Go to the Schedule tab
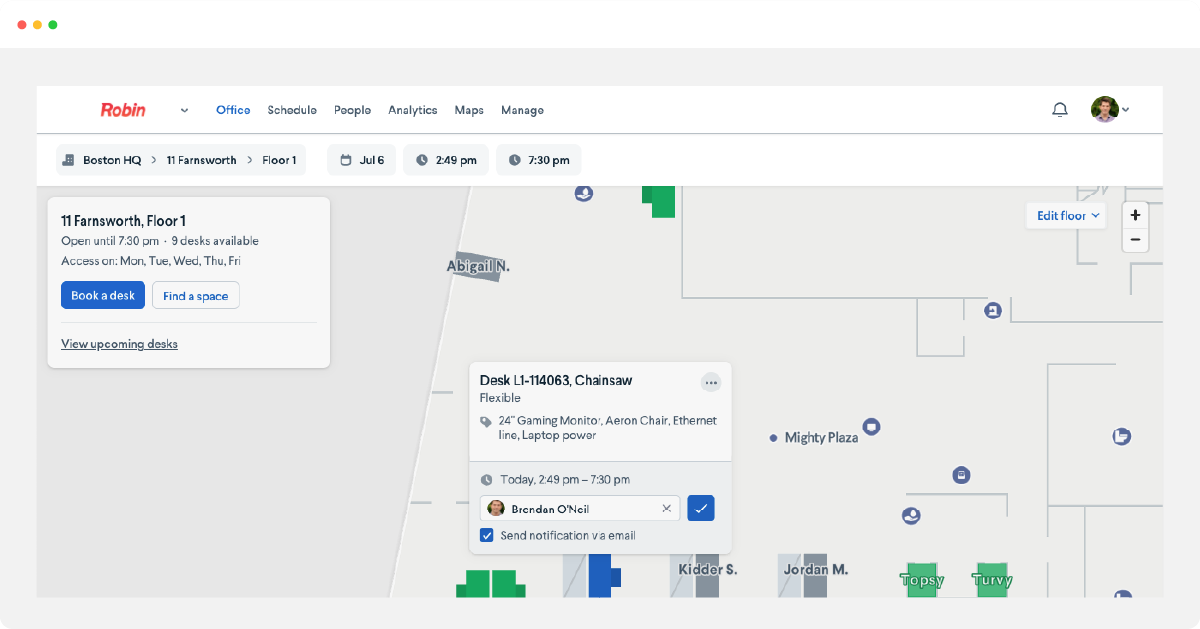The width and height of the screenshot is (1200, 629). (292, 110)
